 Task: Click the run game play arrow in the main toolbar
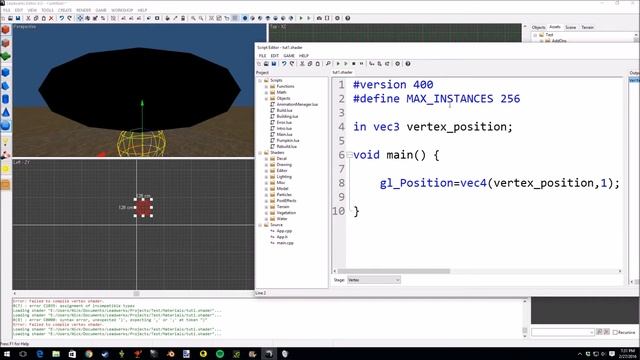(301, 18)
